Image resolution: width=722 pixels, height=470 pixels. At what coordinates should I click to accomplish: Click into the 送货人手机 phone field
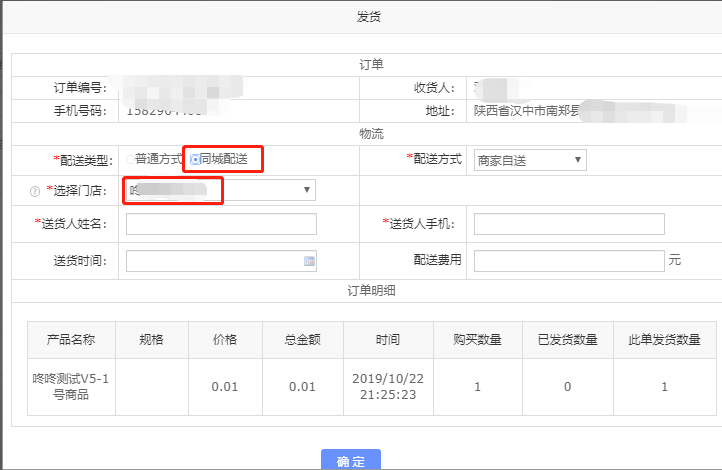point(569,224)
